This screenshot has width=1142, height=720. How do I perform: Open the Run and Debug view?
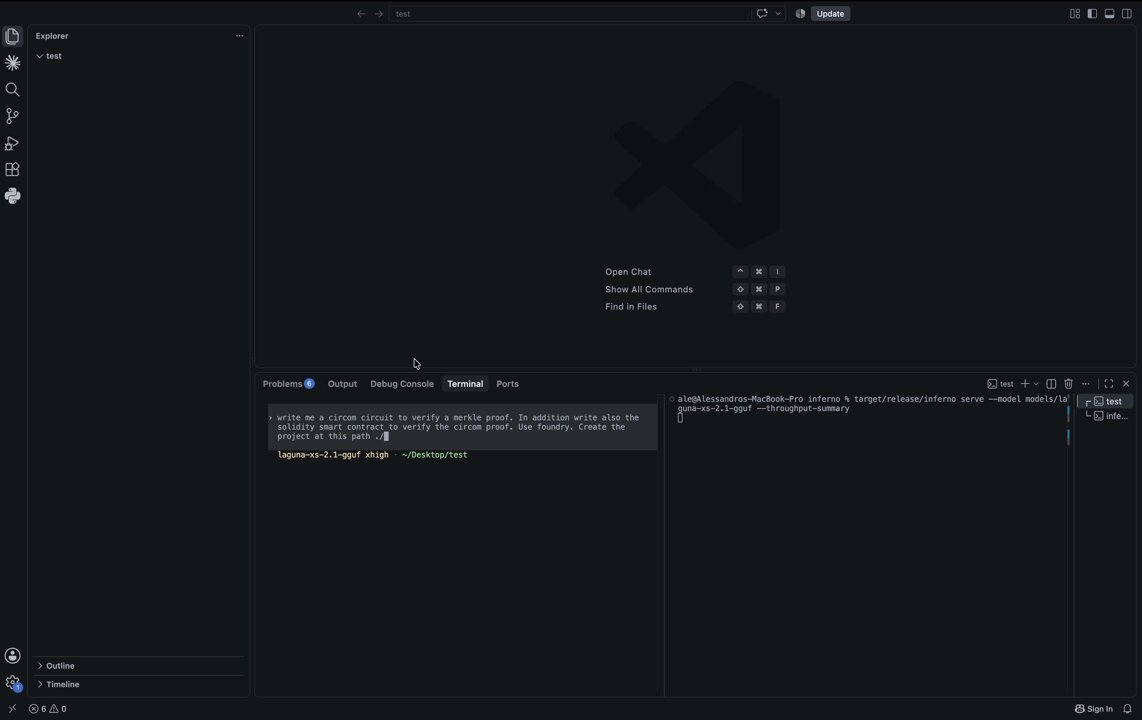(x=12, y=143)
